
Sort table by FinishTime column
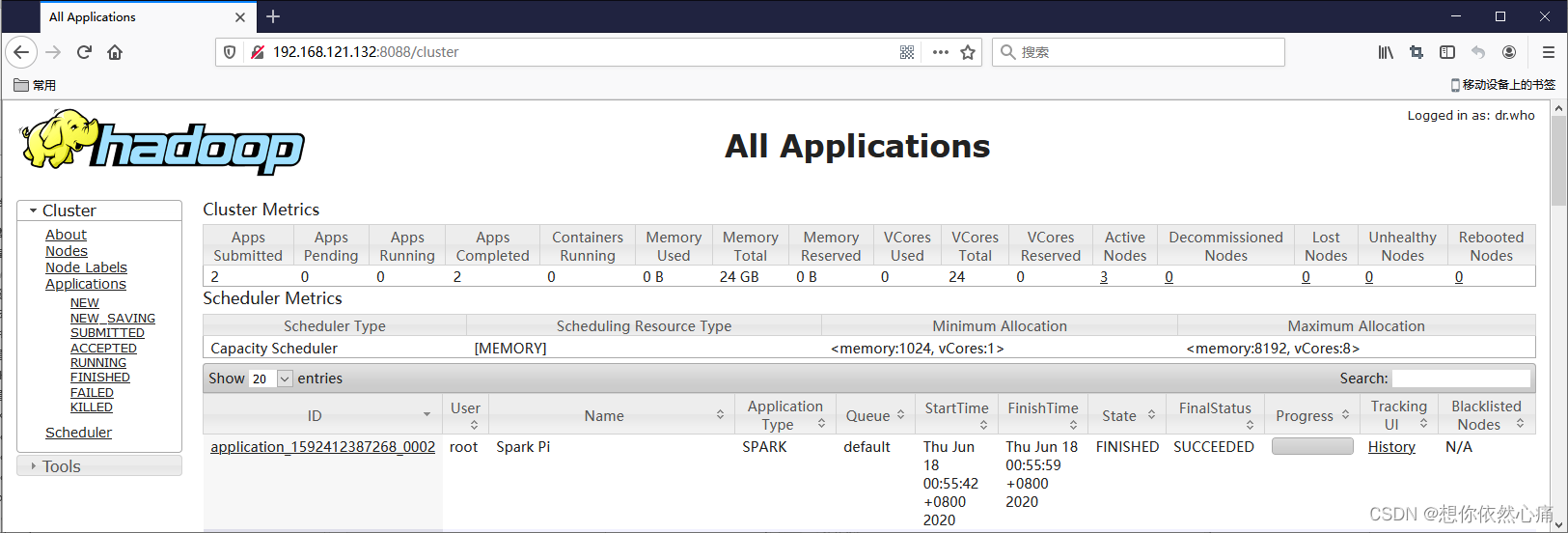point(1042,415)
